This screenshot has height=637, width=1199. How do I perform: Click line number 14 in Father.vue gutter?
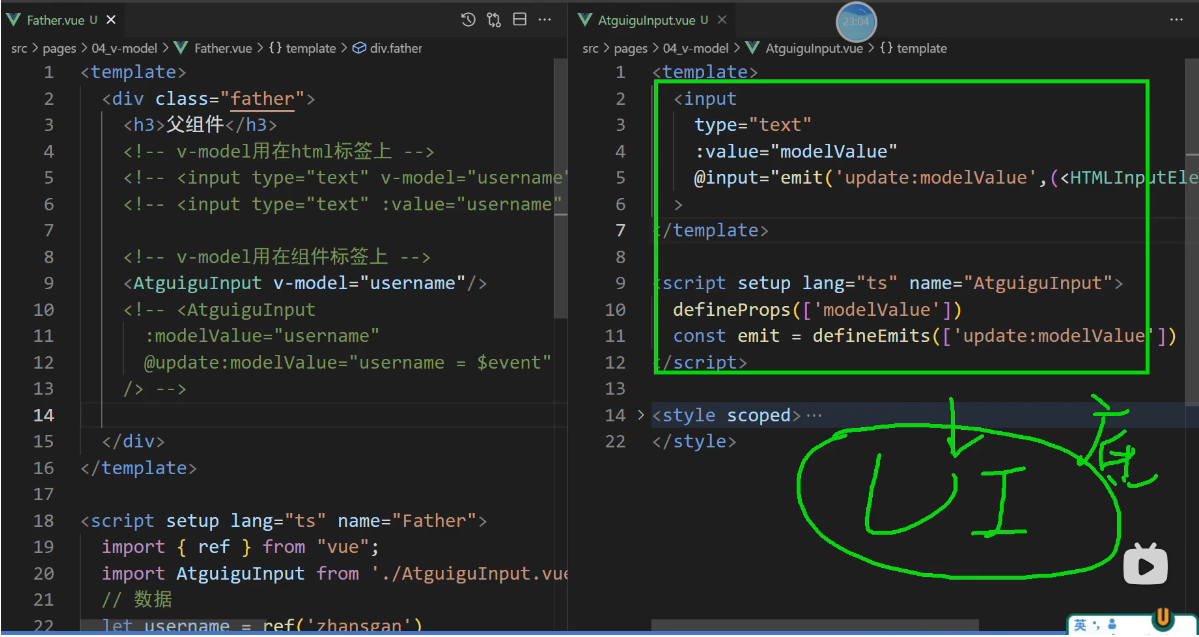[x=44, y=415]
